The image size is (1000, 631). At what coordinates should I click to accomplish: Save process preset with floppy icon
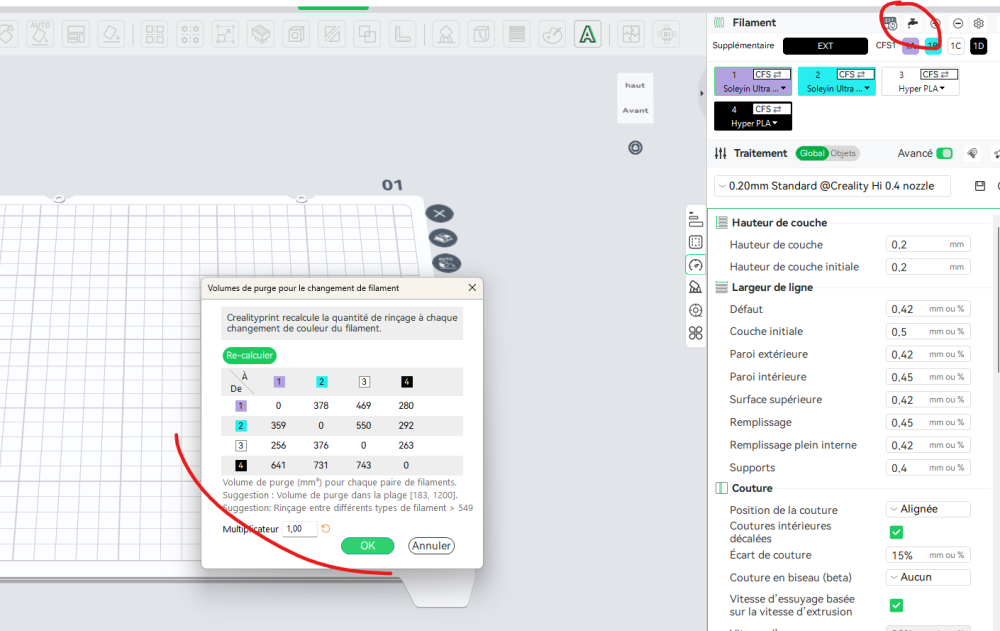click(980, 186)
